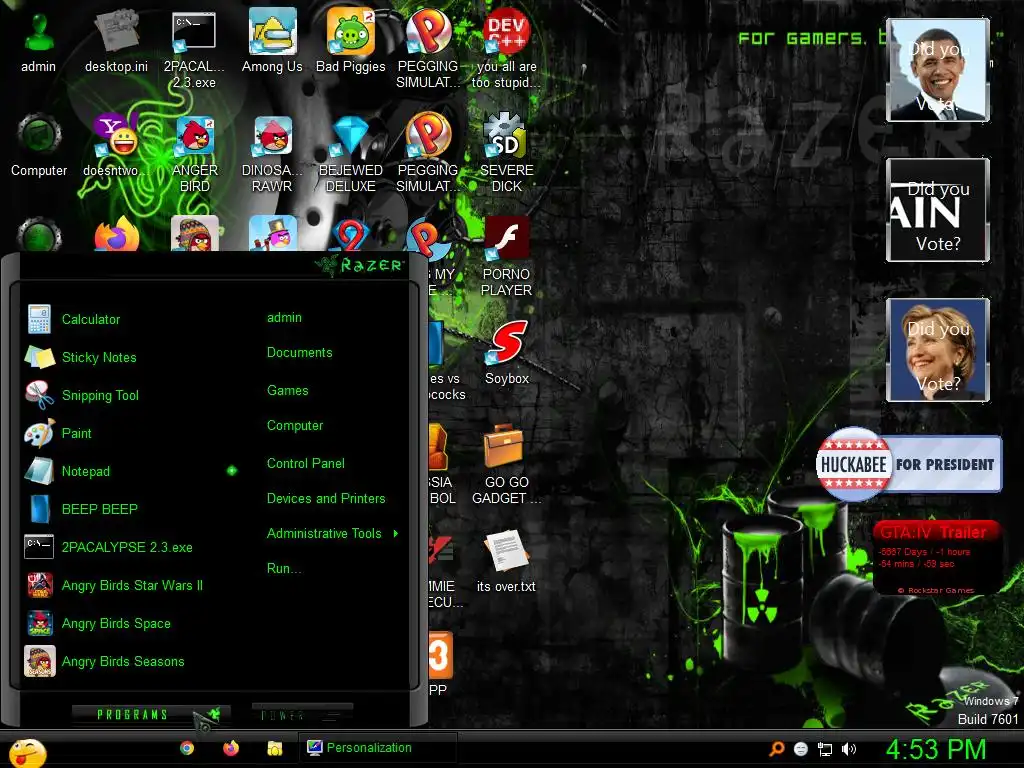The image size is (1024, 768).
Task: Click the network tray icon
Action: click(x=825, y=749)
